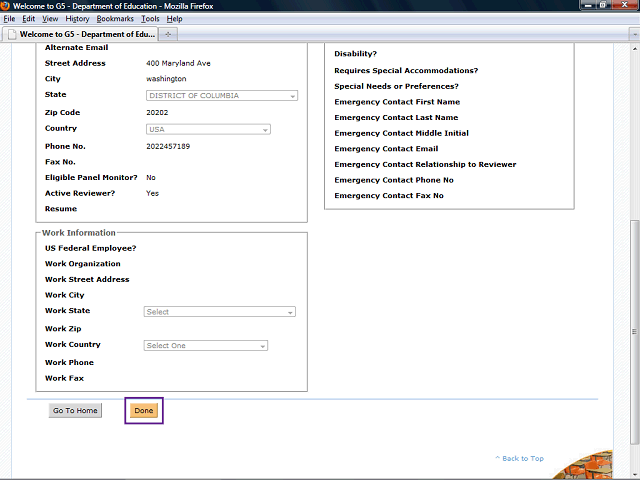Click Emergency Contact Relationship to Reviewer label
Image resolution: width=640 pixels, height=480 pixels.
pyautogui.click(x=425, y=164)
